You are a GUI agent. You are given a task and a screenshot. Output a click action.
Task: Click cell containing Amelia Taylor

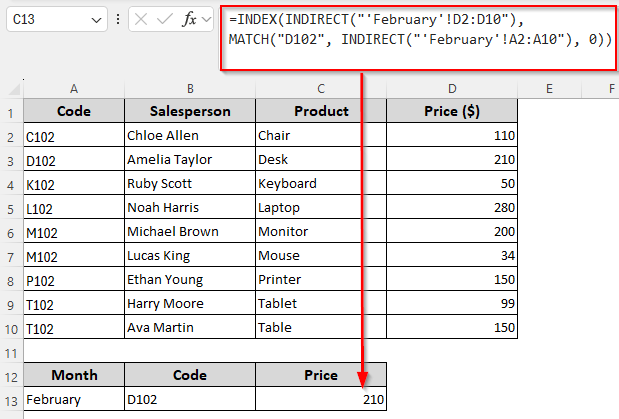pyautogui.click(x=189, y=159)
